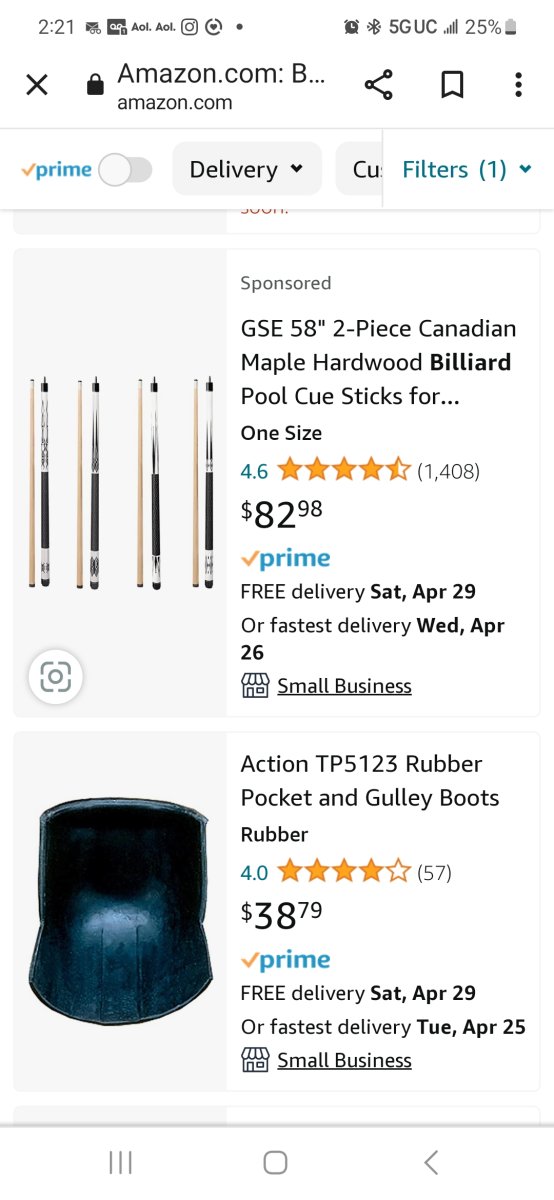The image size is (554, 1200).
Task: Tap the pool cue sticks product image
Action: point(120,483)
